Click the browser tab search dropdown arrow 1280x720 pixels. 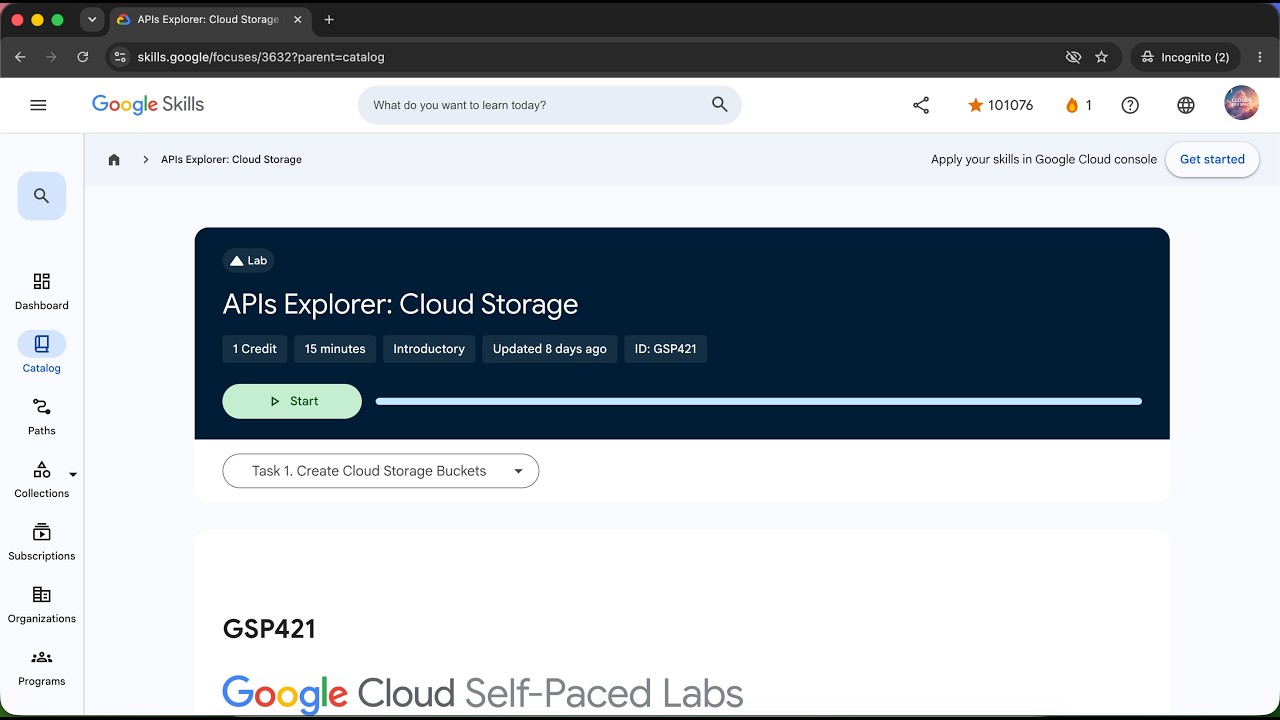[x=92, y=19]
